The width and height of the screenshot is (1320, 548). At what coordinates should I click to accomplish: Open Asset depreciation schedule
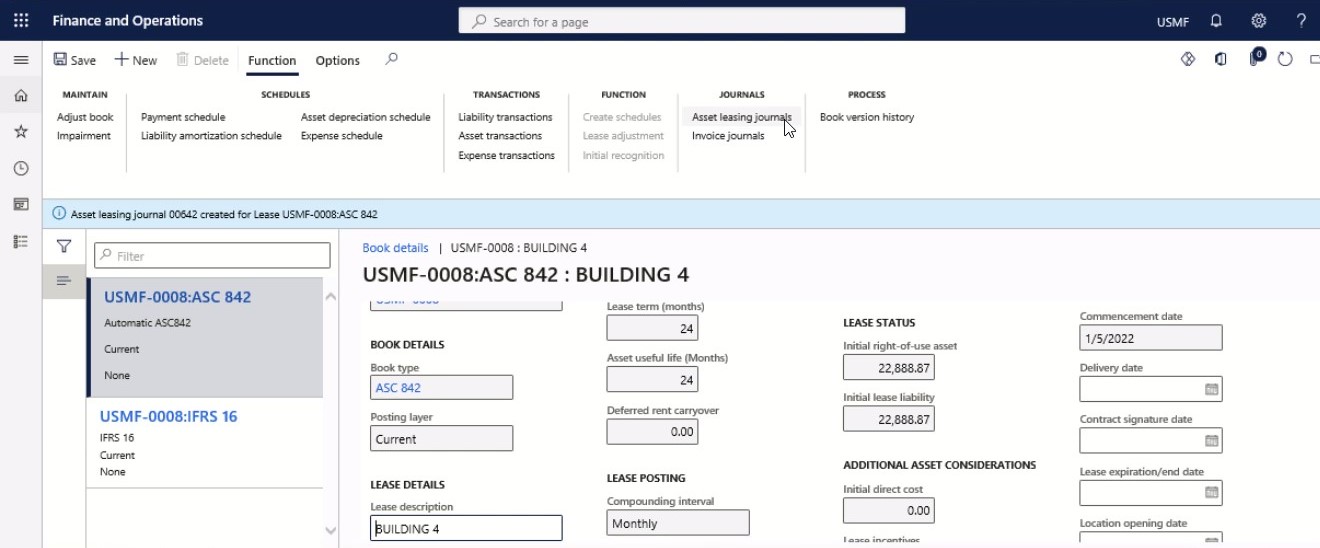[366, 117]
